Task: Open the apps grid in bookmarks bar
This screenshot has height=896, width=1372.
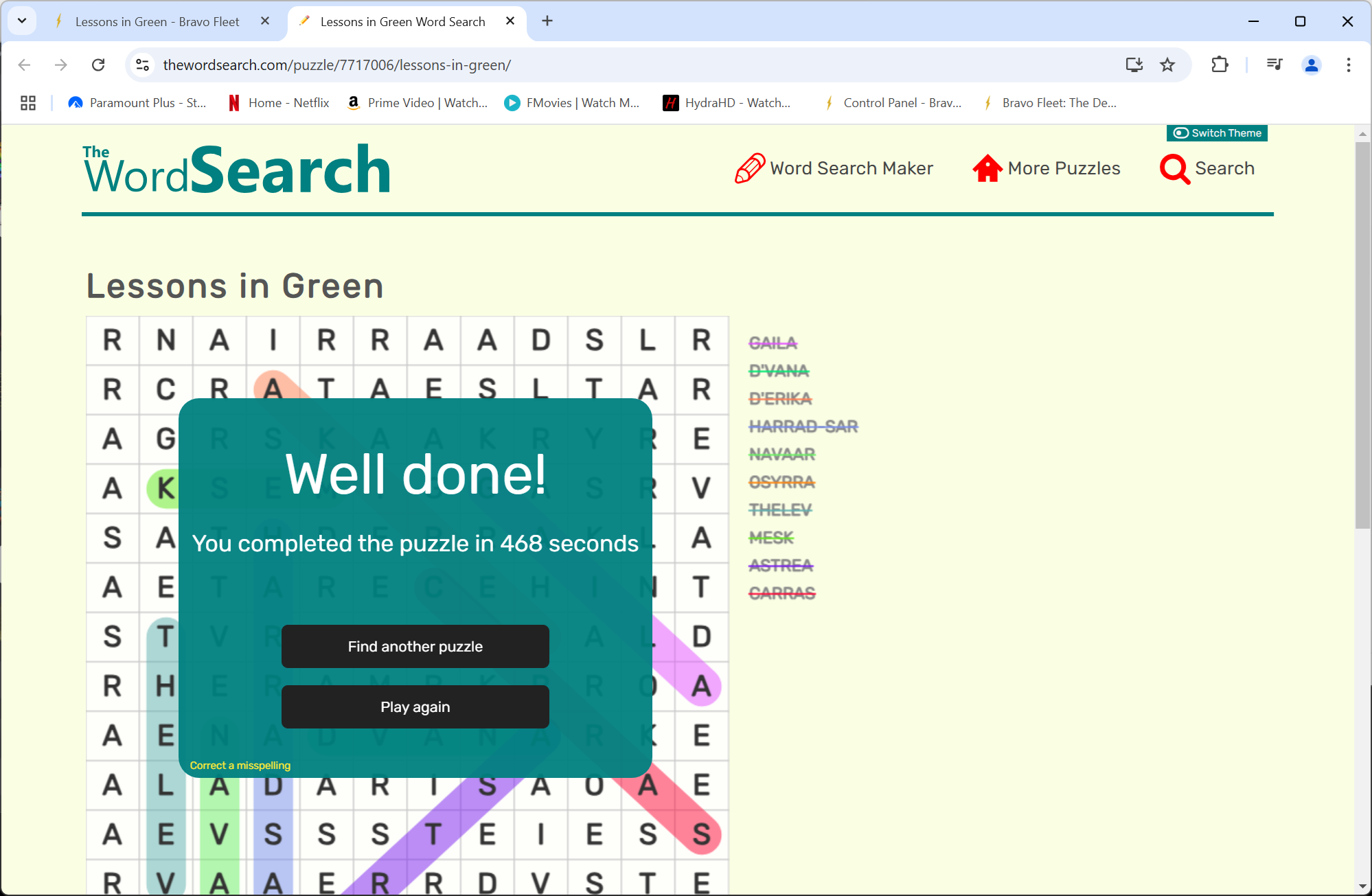Action: coord(28,103)
